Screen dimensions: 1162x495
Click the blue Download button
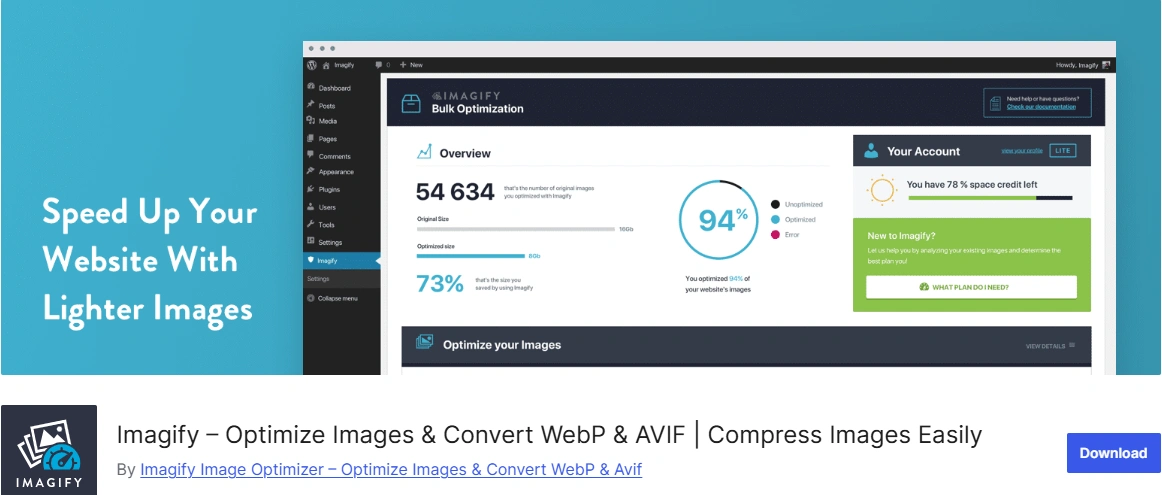(1113, 453)
